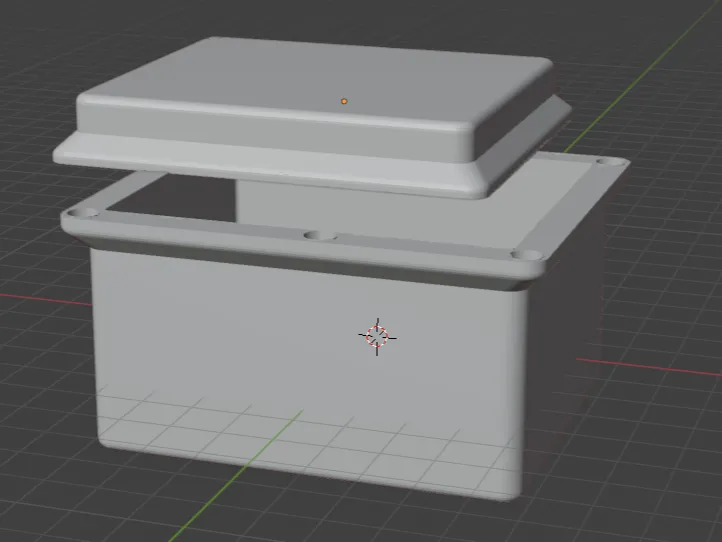The height and width of the screenshot is (542, 722).
Task: Click the front-left corner screw hole of the box
Action: [82, 213]
